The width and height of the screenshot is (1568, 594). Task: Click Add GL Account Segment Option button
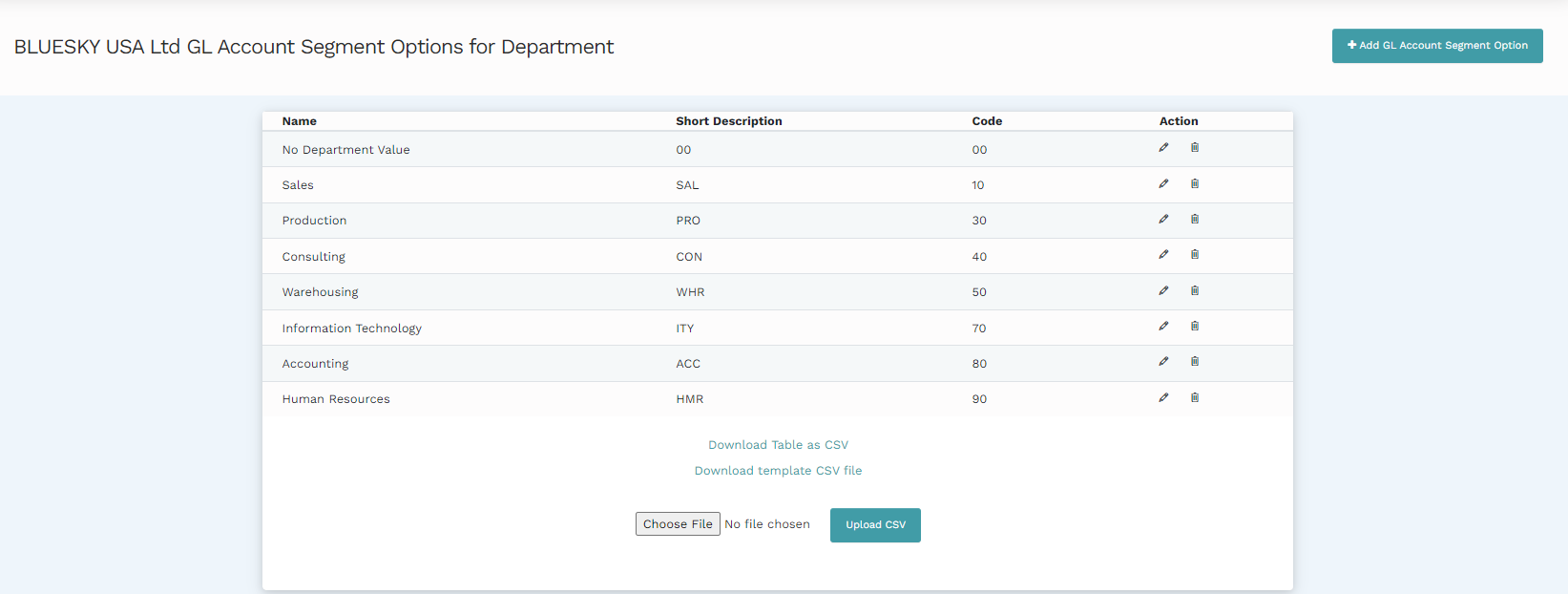coord(1436,46)
